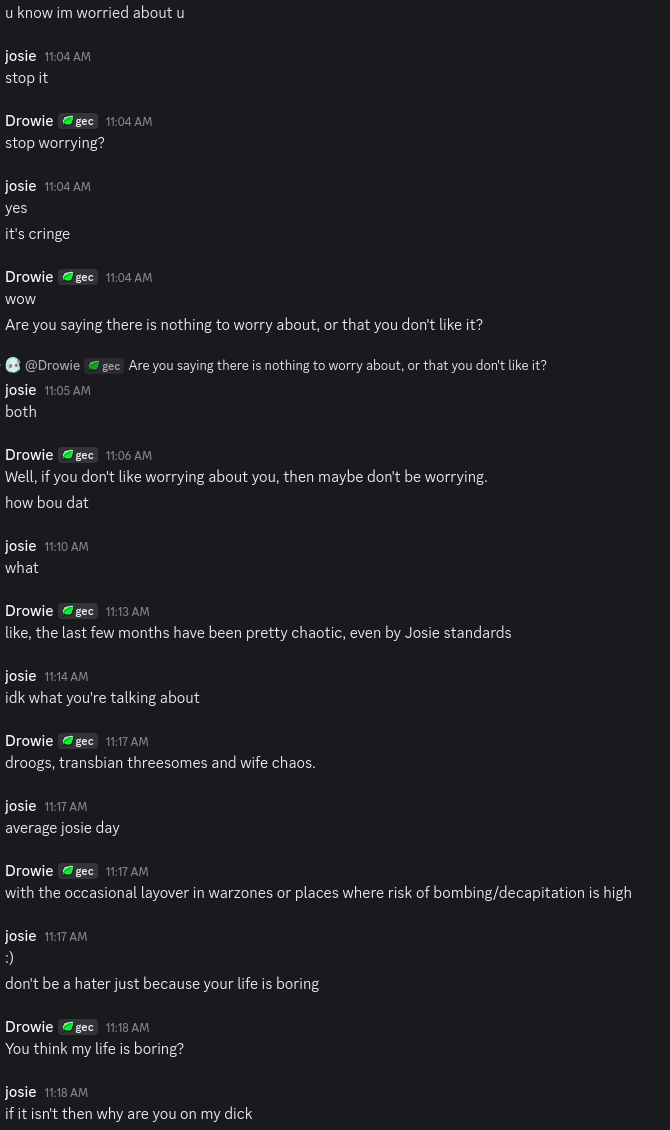Open josie's profile from the "stop it" message
This screenshot has height=1130, width=670.
(21, 56)
